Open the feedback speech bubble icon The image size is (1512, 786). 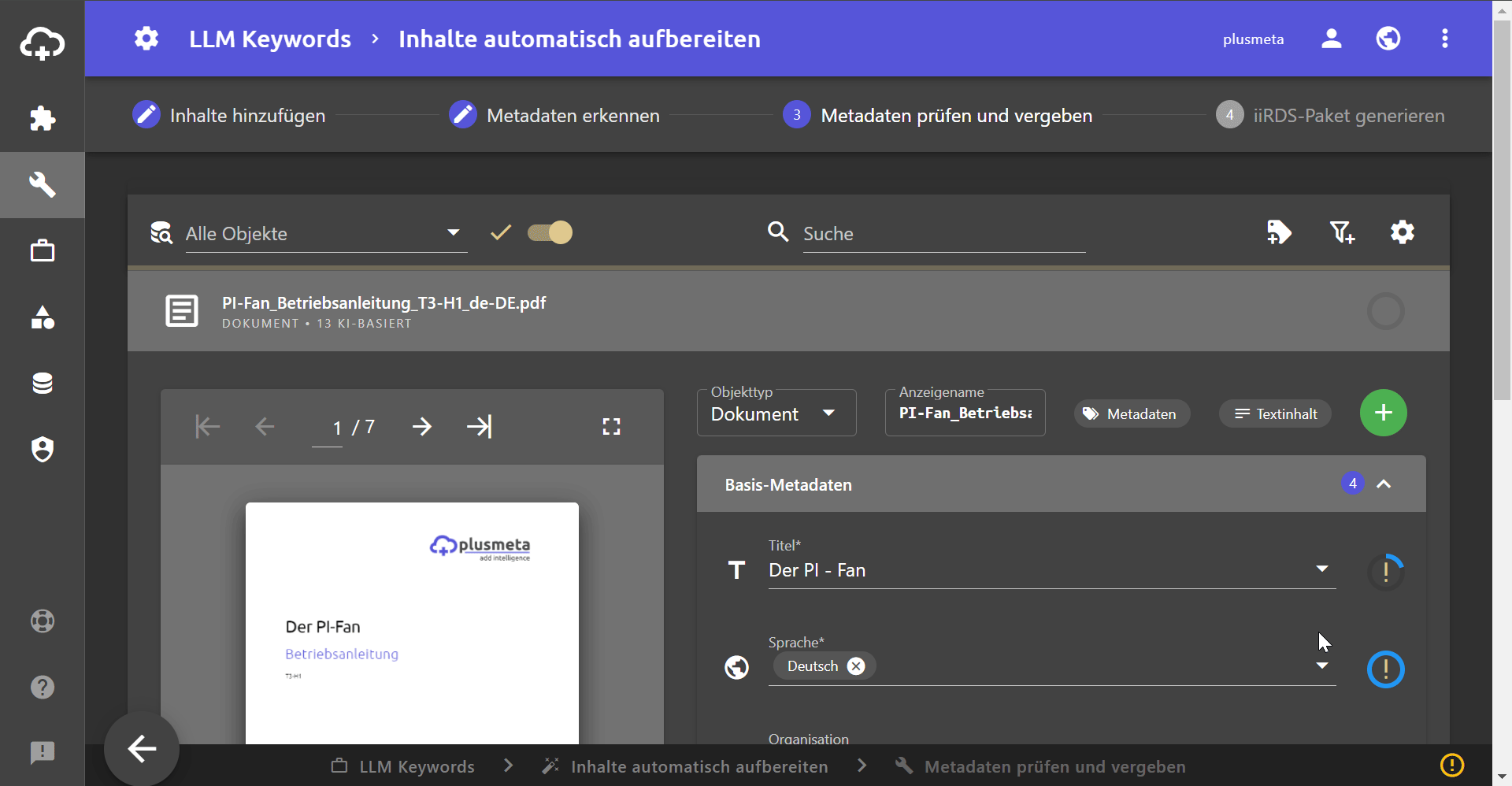coord(43,753)
